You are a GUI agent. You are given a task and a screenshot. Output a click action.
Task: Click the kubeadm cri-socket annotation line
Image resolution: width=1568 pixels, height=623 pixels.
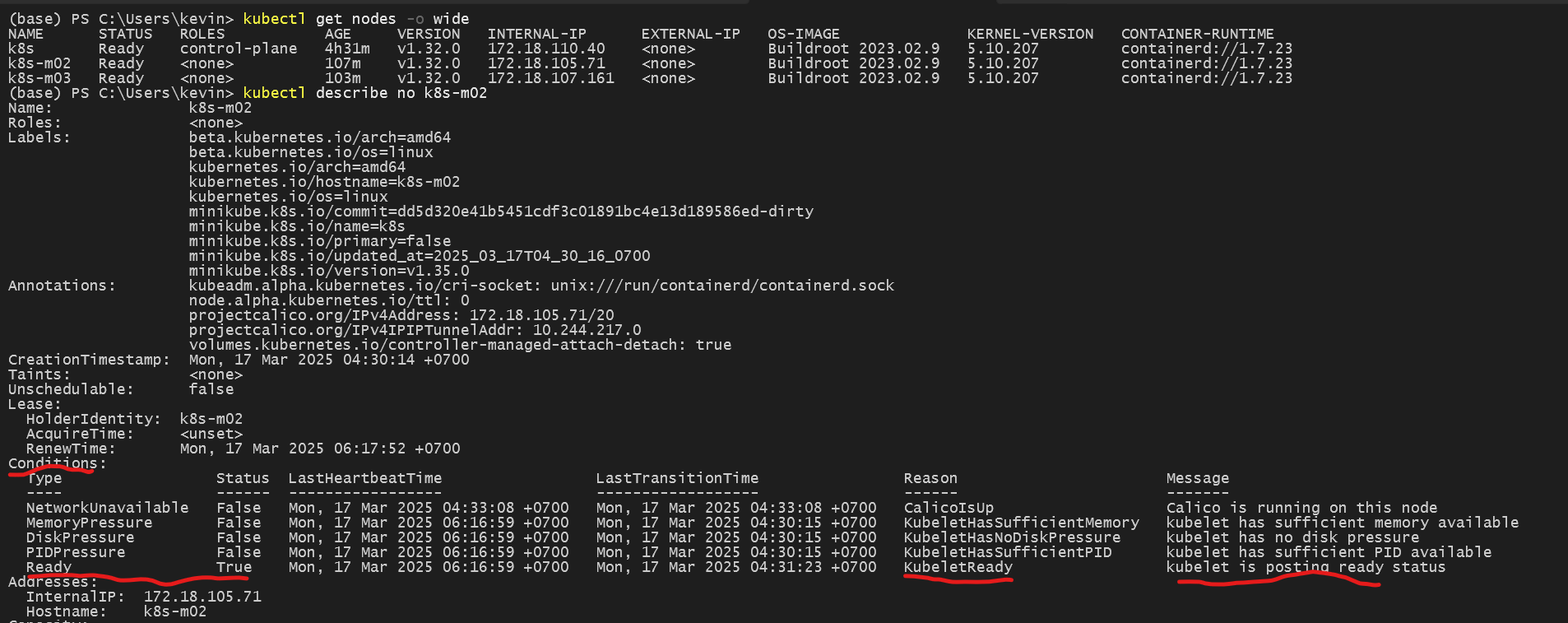click(540, 286)
